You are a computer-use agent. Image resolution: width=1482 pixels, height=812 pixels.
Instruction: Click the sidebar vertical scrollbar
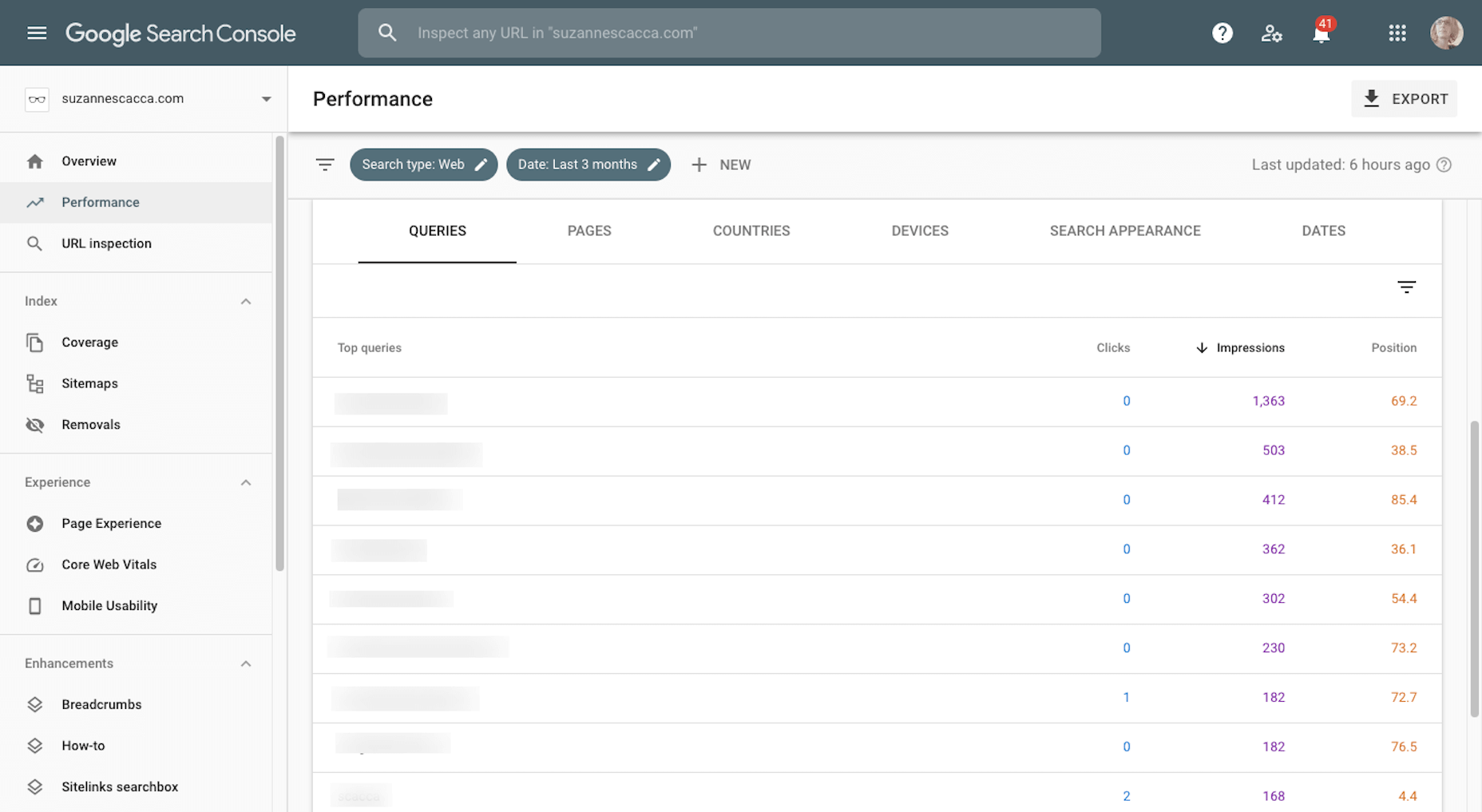pos(279,354)
